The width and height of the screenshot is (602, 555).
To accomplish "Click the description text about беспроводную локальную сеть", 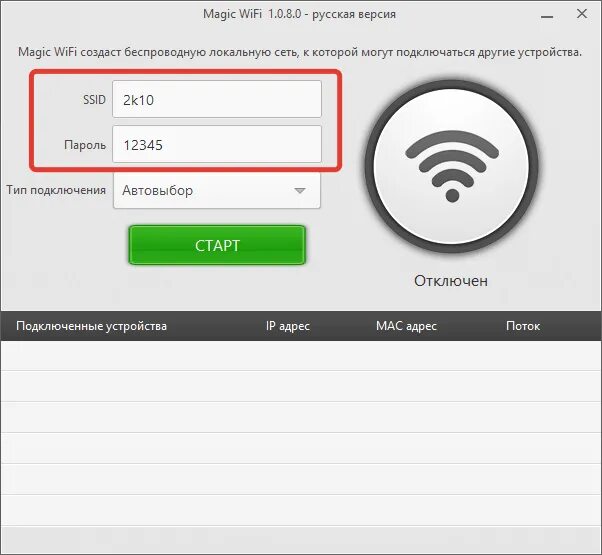I will click(x=300, y=51).
